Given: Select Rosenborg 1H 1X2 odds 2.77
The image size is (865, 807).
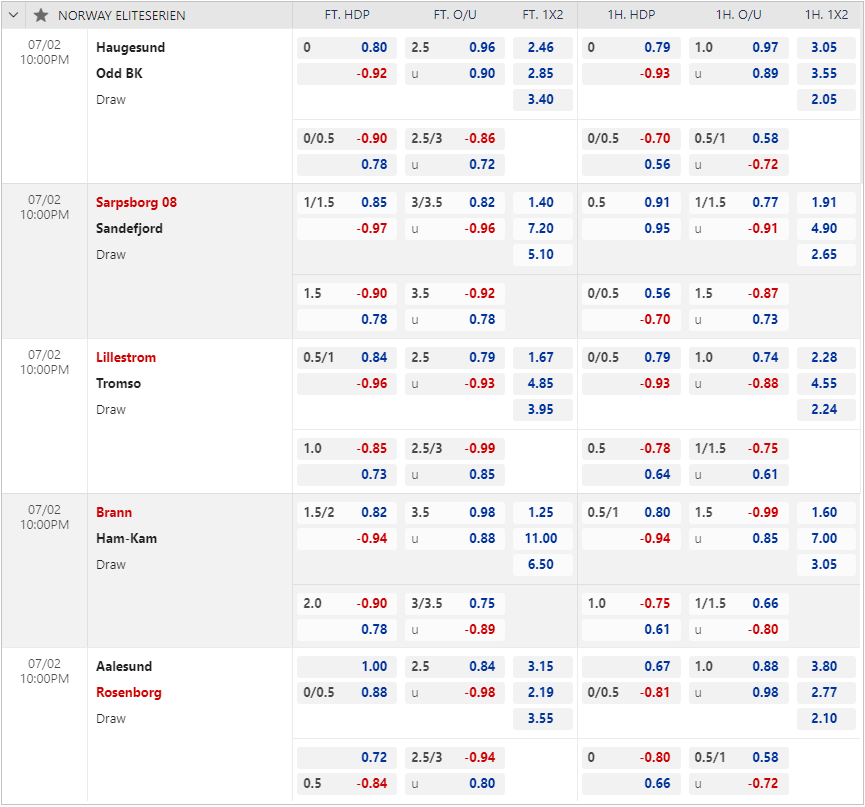Looking at the screenshot, I should pos(826,693).
